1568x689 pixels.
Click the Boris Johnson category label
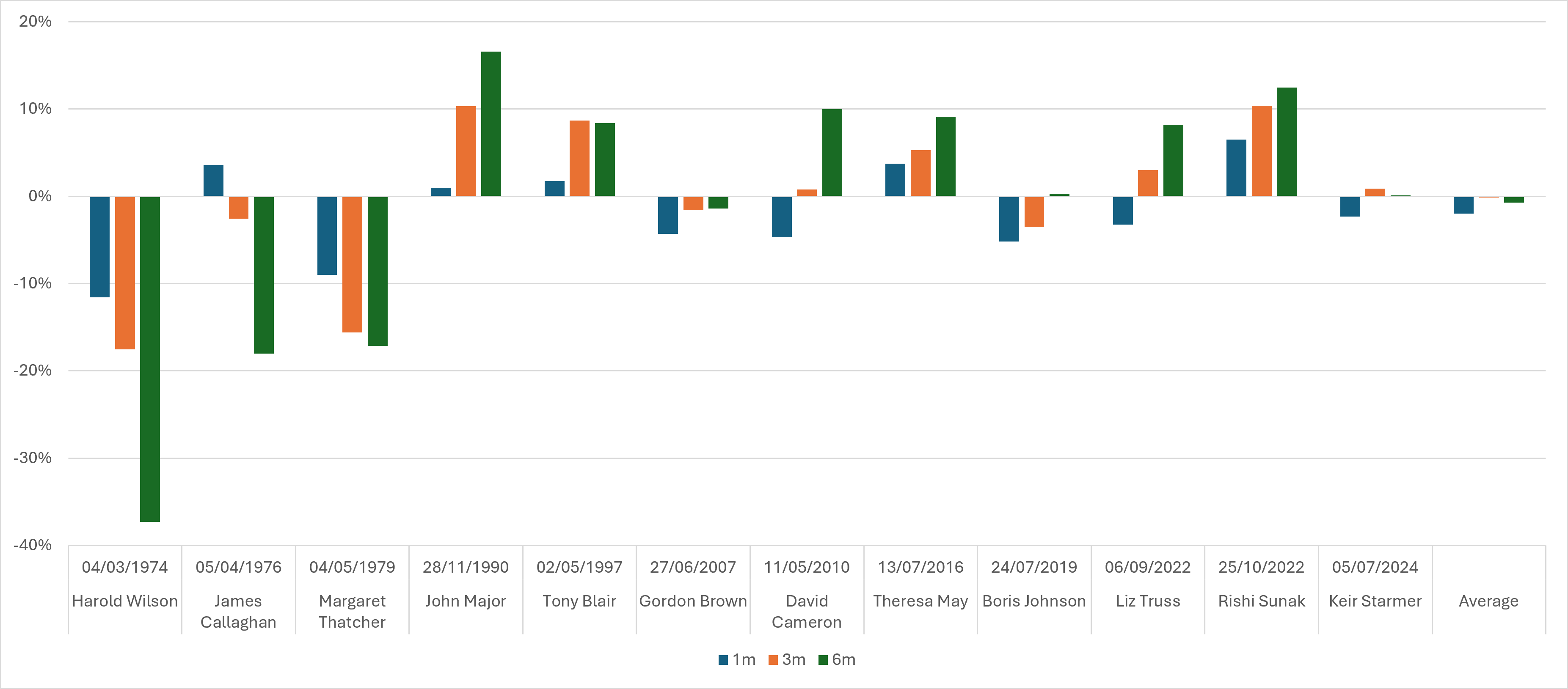[1033, 601]
